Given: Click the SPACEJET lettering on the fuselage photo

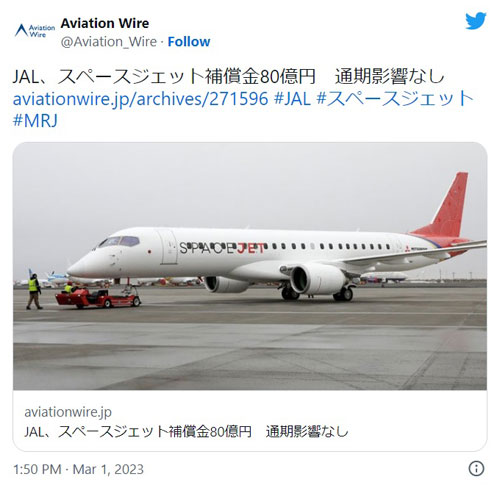Looking at the screenshot, I should tap(222, 248).
